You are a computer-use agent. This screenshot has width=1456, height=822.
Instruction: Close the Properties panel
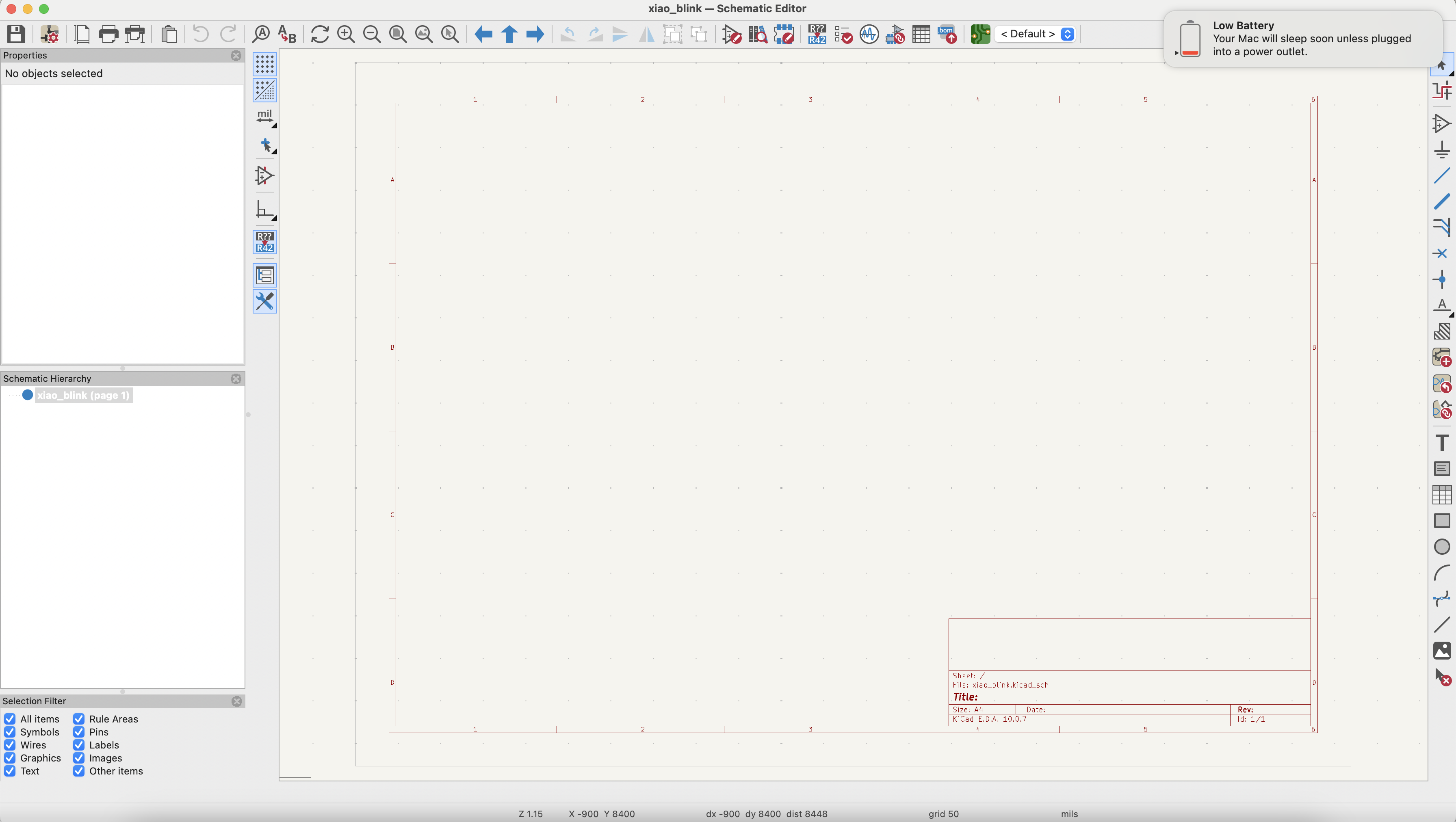(x=236, y=55)
